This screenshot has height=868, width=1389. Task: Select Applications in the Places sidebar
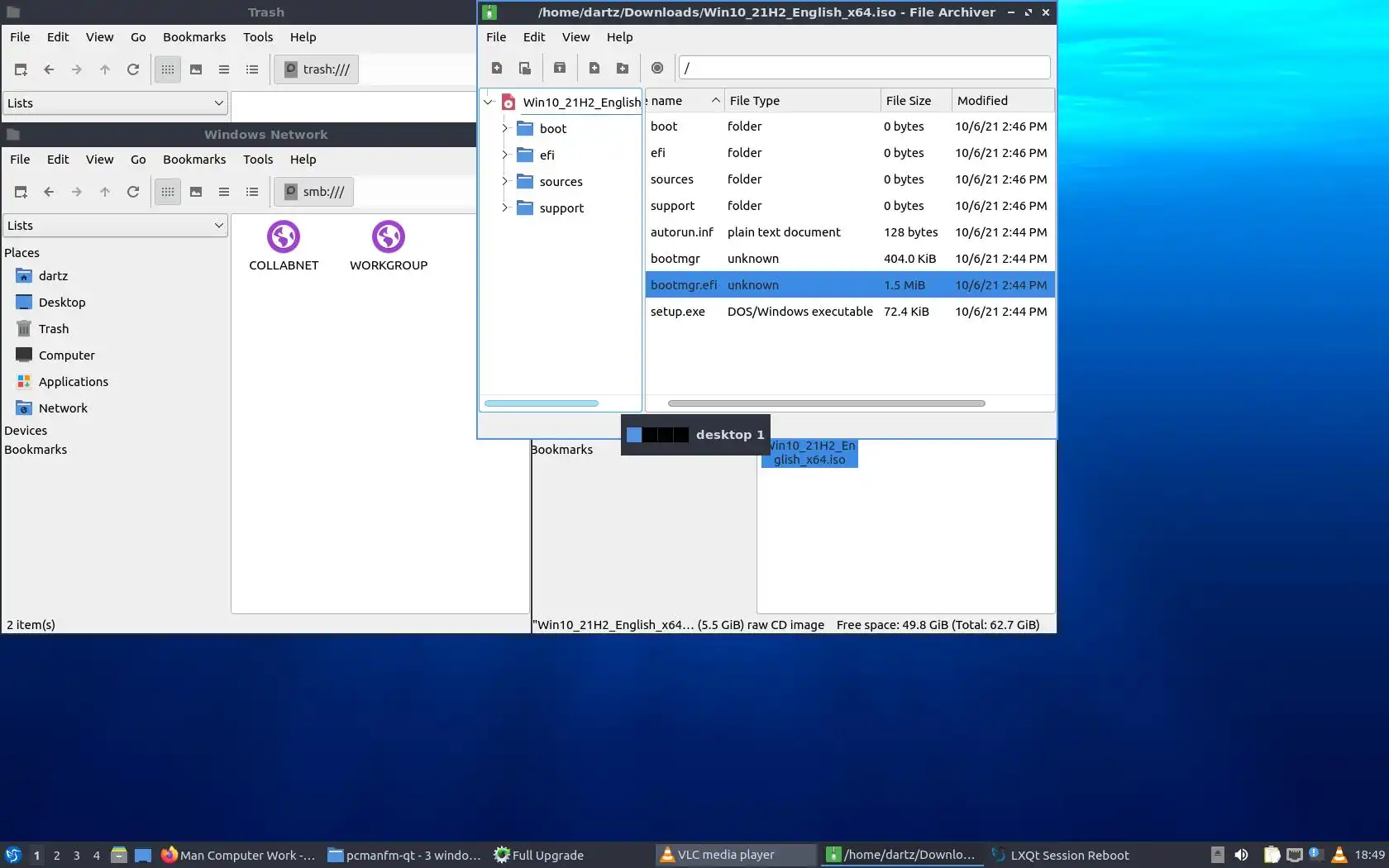coord(74,382)
